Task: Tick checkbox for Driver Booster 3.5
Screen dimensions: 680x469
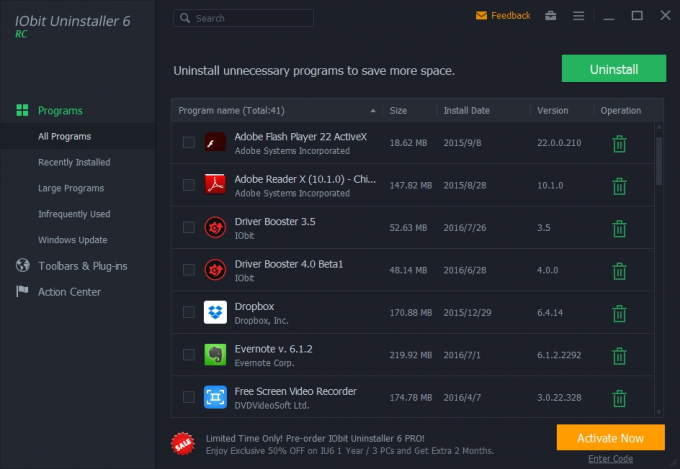Action: pos(189,227)
